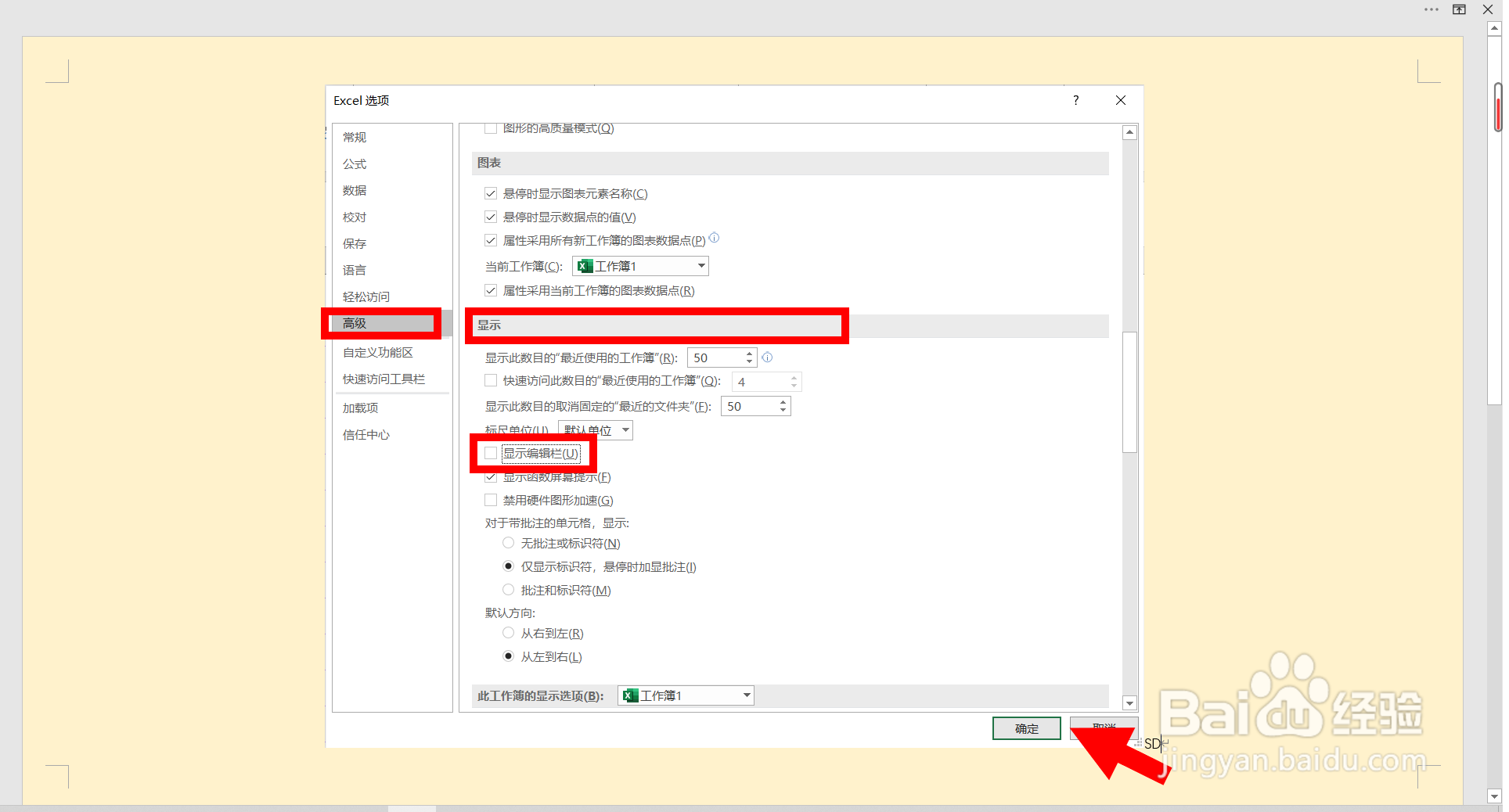
Task: Select 批注和标识符 radio option
Action: 509,590
